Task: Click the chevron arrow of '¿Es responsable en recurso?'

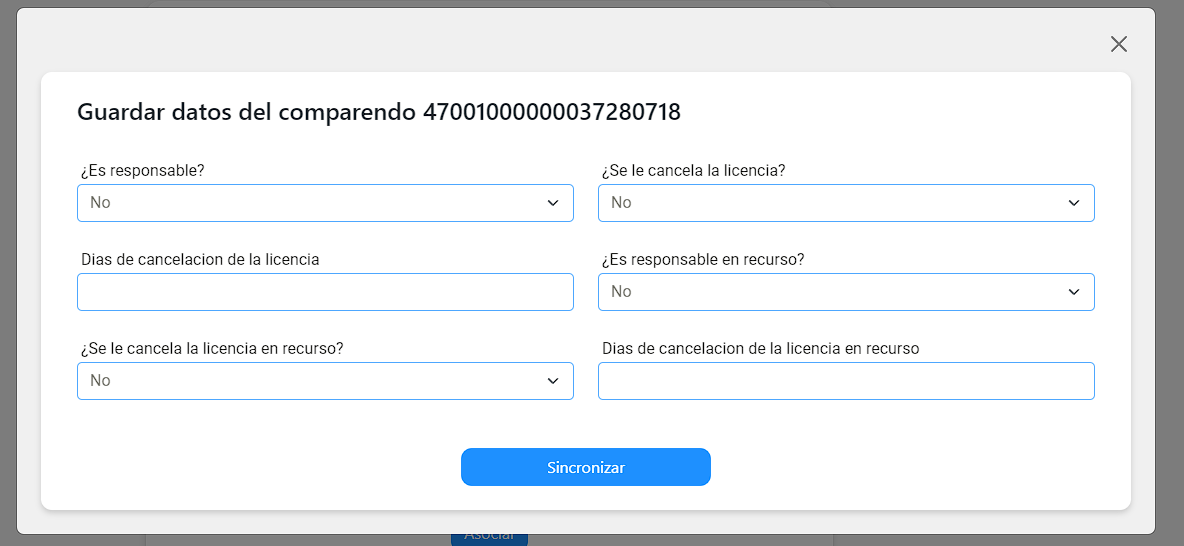Action: [x=1074, y=292]
